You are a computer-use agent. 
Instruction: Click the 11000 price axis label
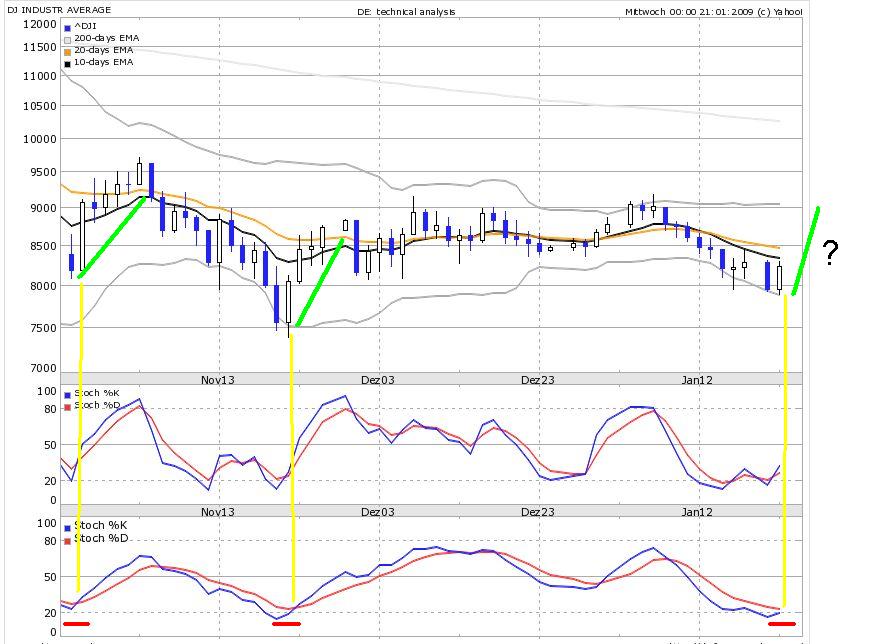coord(40,76)
